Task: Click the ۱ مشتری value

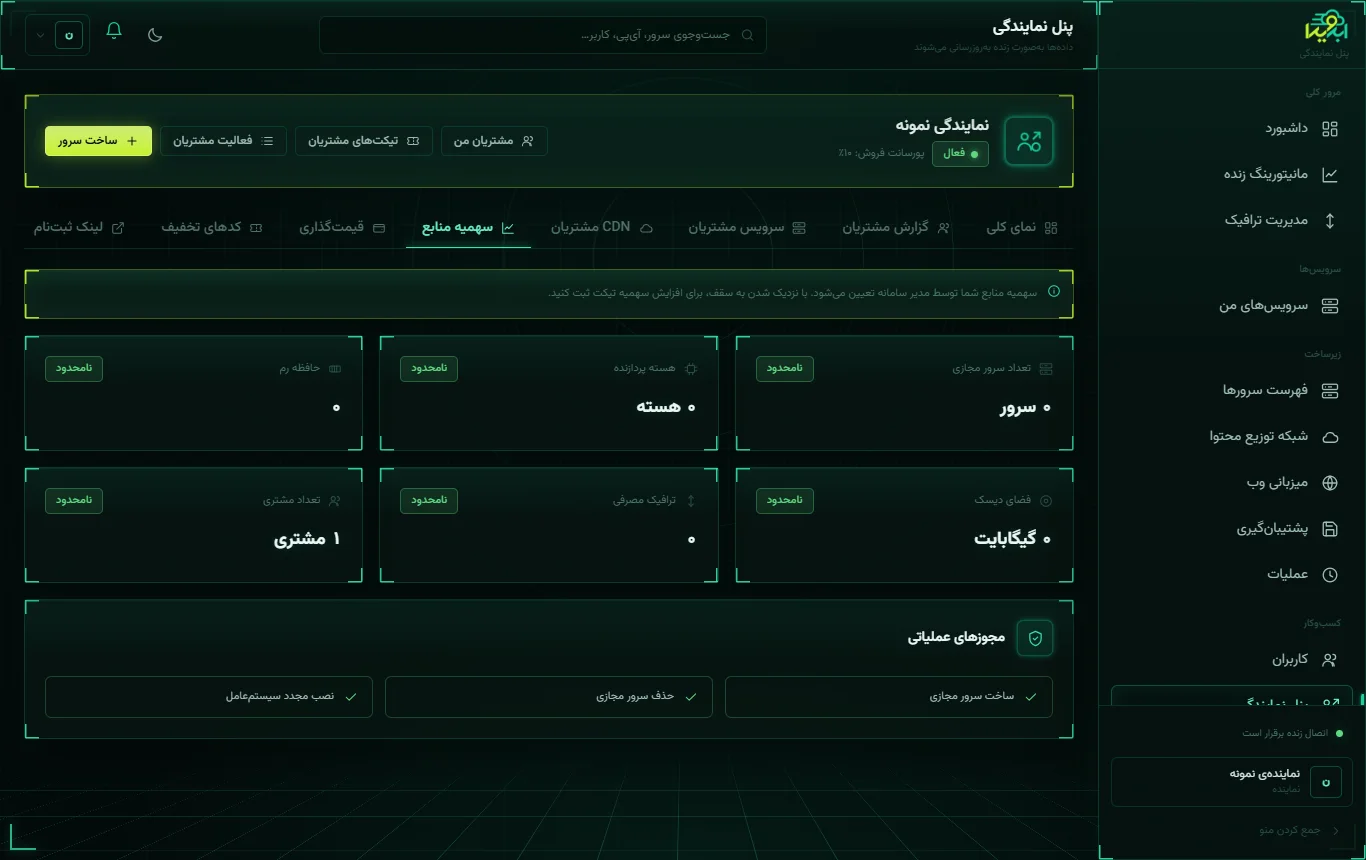Action: [307, 539]
